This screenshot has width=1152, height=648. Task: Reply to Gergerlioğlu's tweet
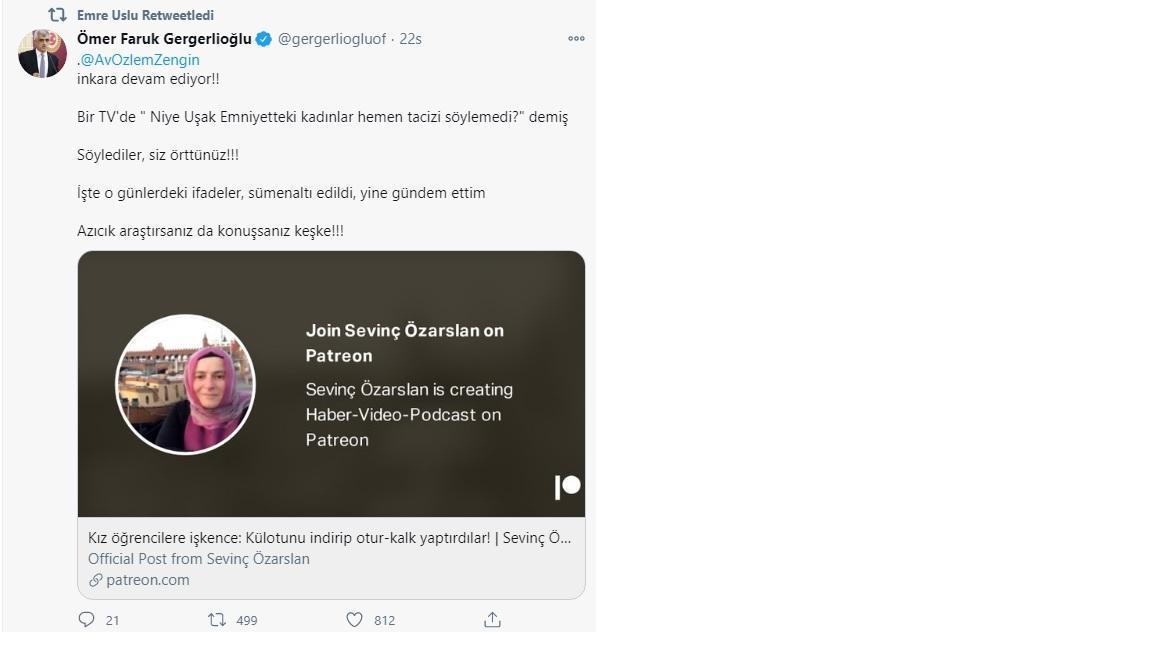pyautogui.click(x=87, y=620)
